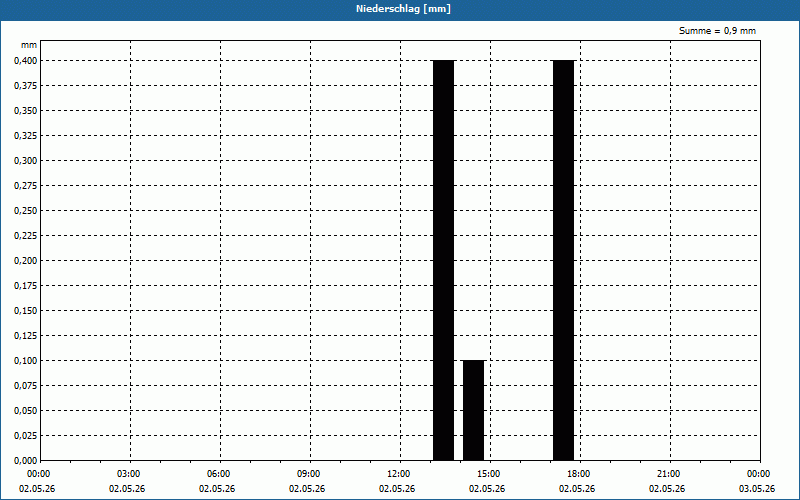Select the Summe = 0,9 mm total label
Image resolution: width=800 pixels, height=500 pixels.
(x=717, y=31)
